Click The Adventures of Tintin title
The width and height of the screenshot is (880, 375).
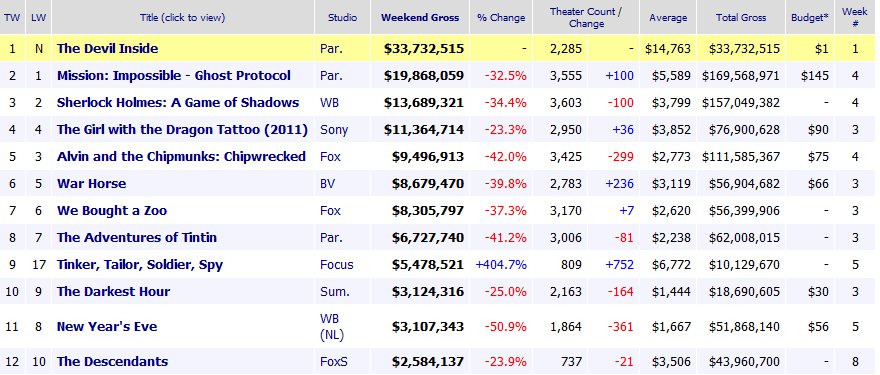136,237
